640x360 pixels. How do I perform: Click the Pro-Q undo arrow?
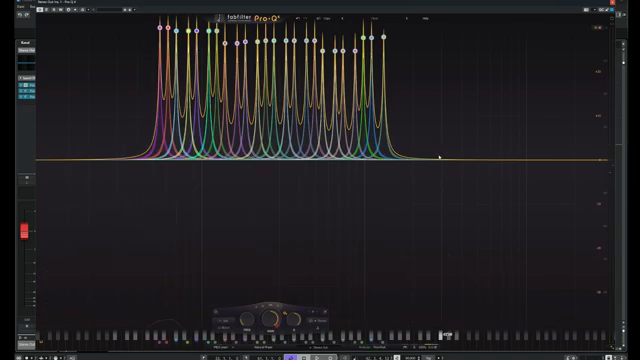pos(298,18)
